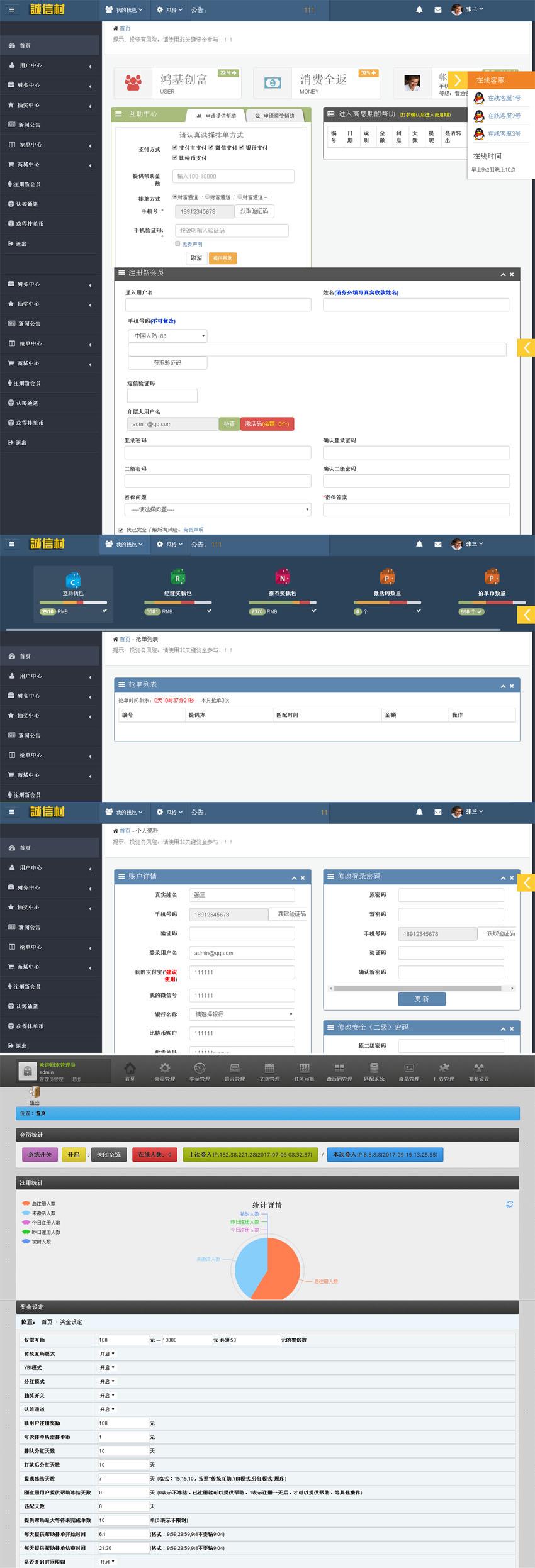Click the 提供帮助金额 input field
The height and width of the screenshot is (1568, 535).
(x=234, y=176)
